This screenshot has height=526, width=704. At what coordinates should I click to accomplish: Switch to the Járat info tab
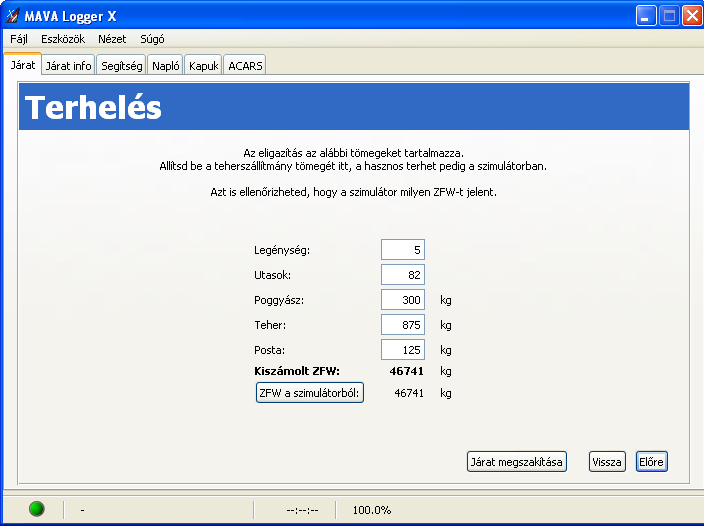[68, 66]
